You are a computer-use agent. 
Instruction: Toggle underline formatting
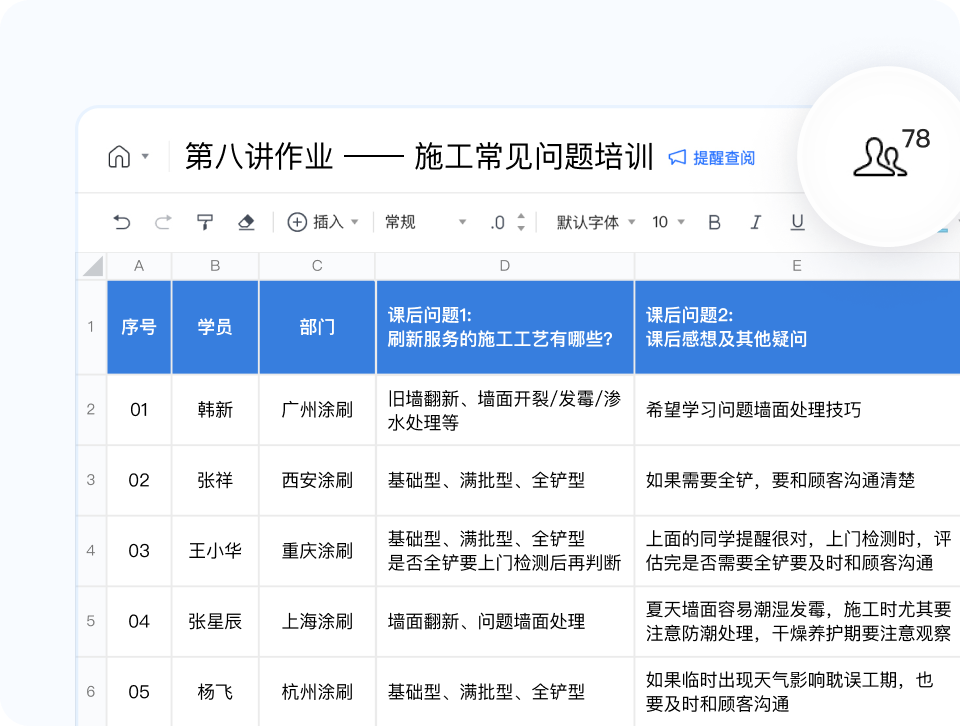(797, 222)
